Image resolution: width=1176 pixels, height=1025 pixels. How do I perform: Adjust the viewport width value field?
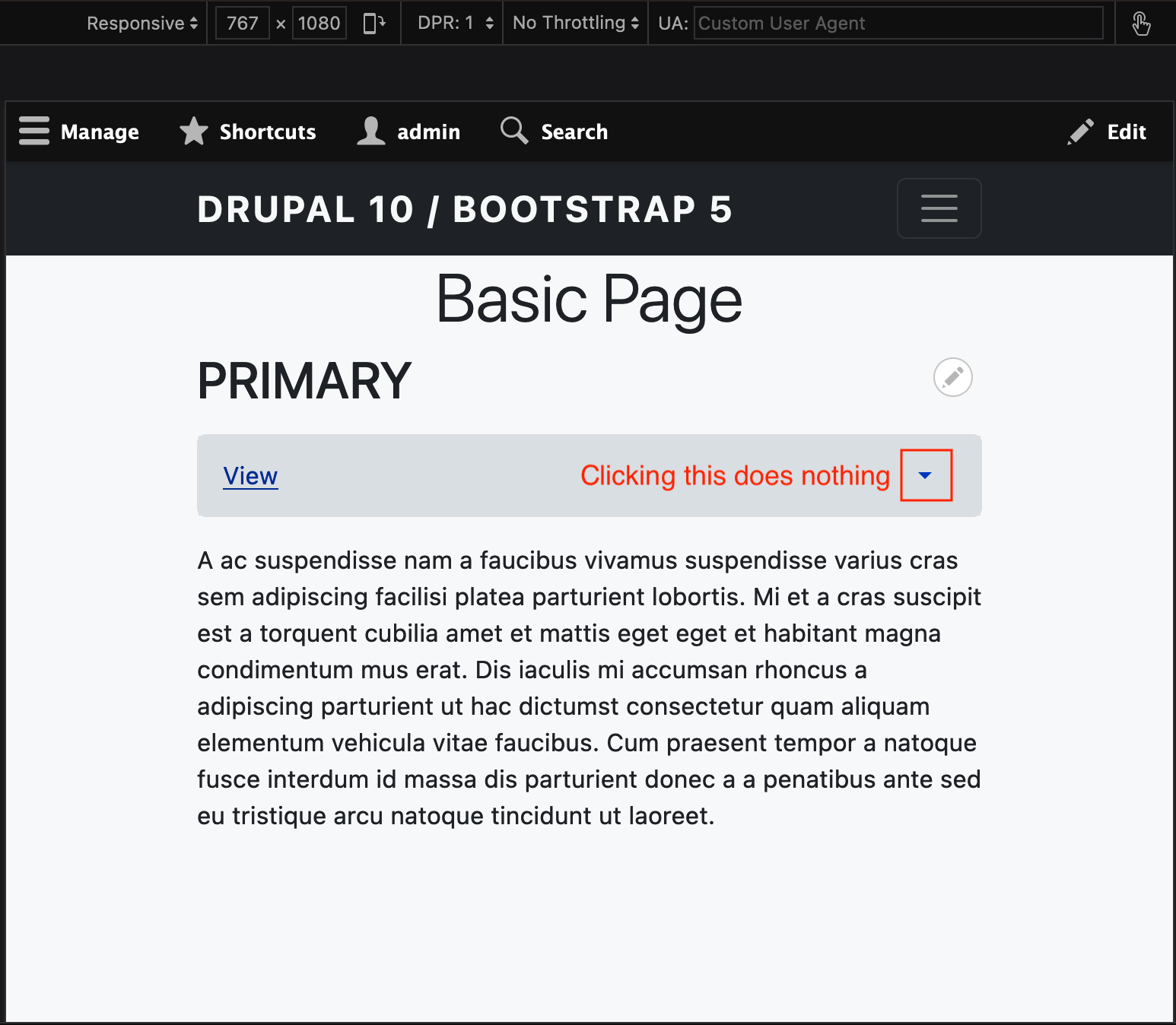pos(241,23)
